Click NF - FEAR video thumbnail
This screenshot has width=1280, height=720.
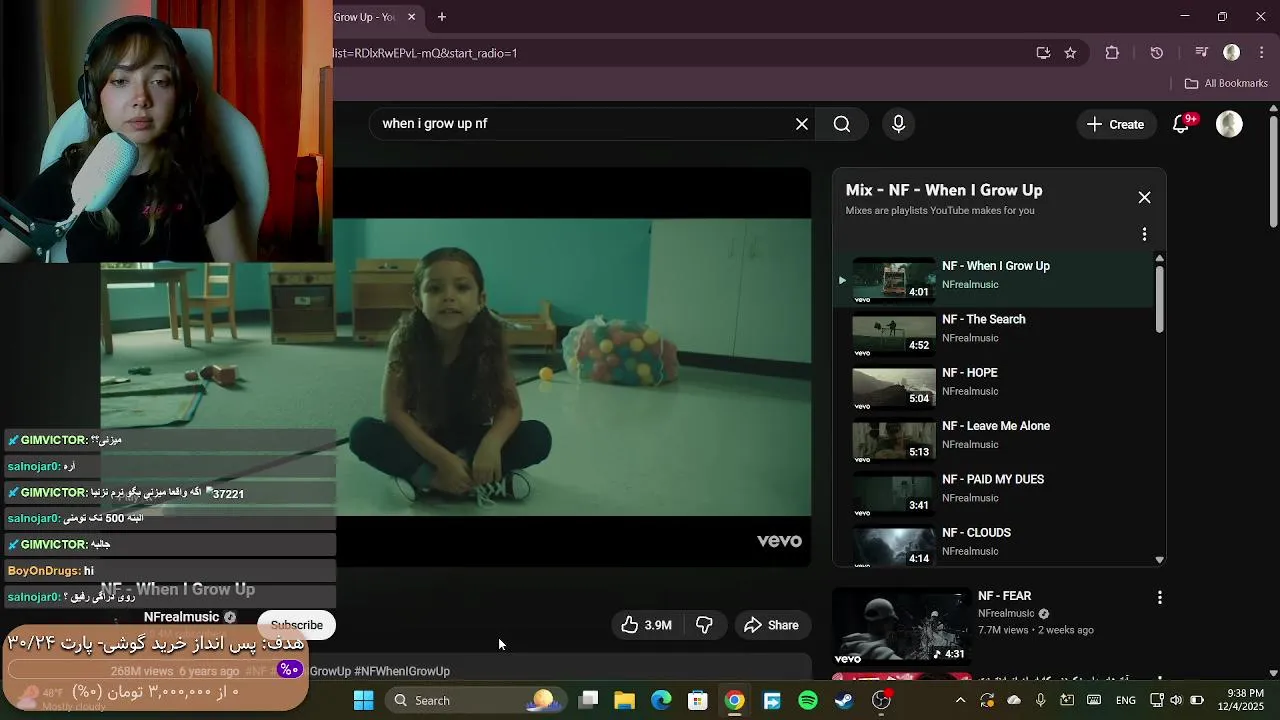click(x=901, y=626)
